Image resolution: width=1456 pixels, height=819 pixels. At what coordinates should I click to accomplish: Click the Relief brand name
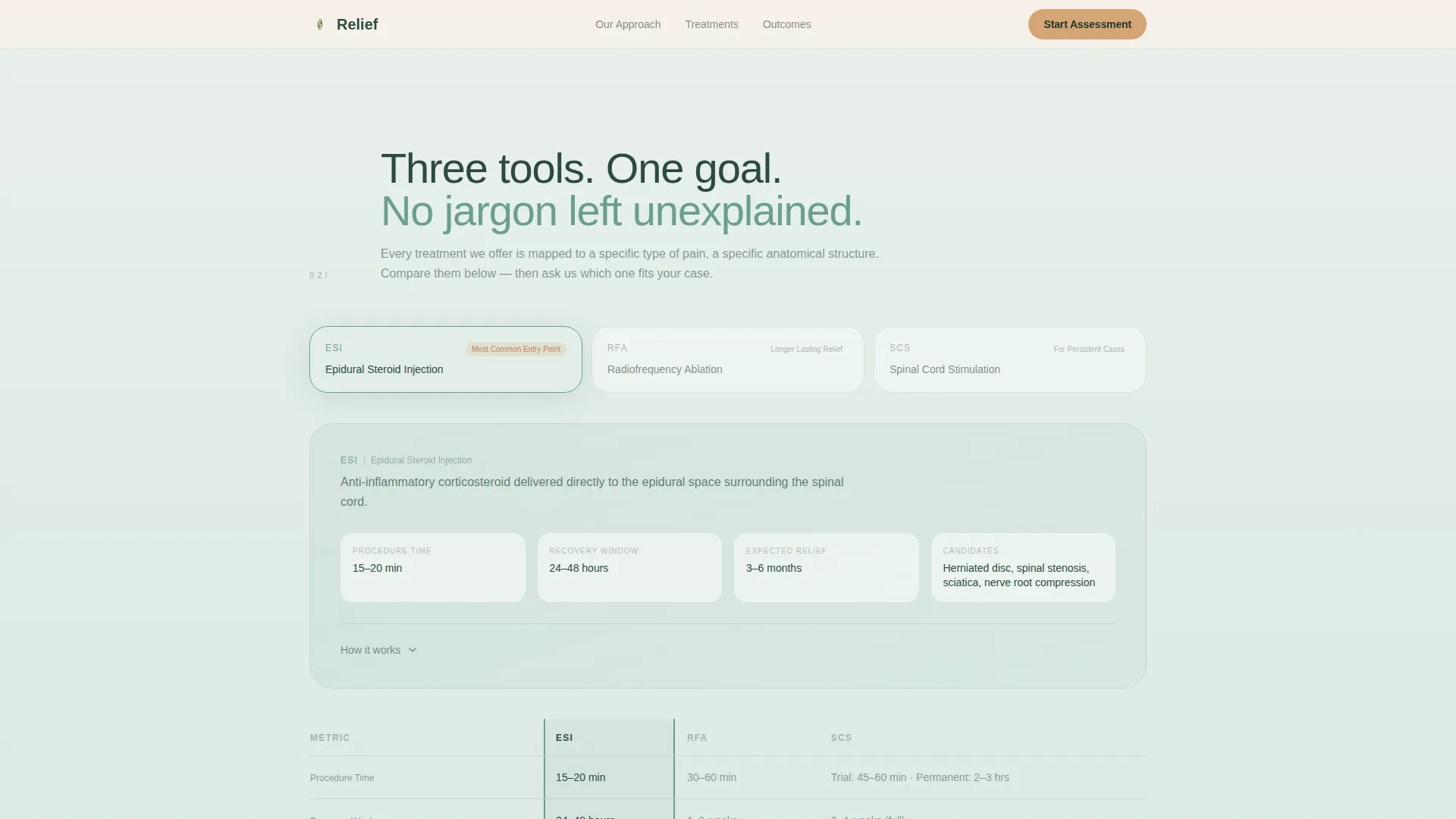click(357, 24)
